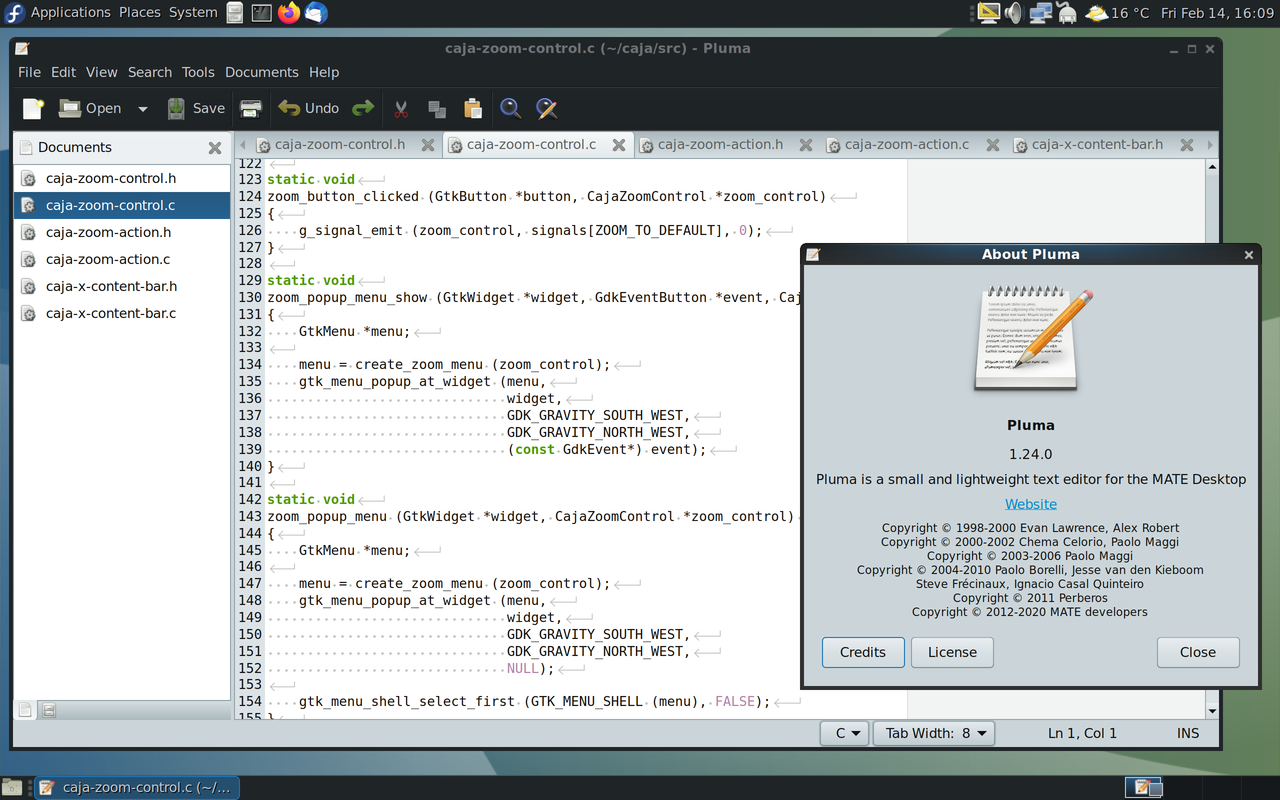Close the Documents side panel
The image size is (1280, 800).
coord(214,148)
